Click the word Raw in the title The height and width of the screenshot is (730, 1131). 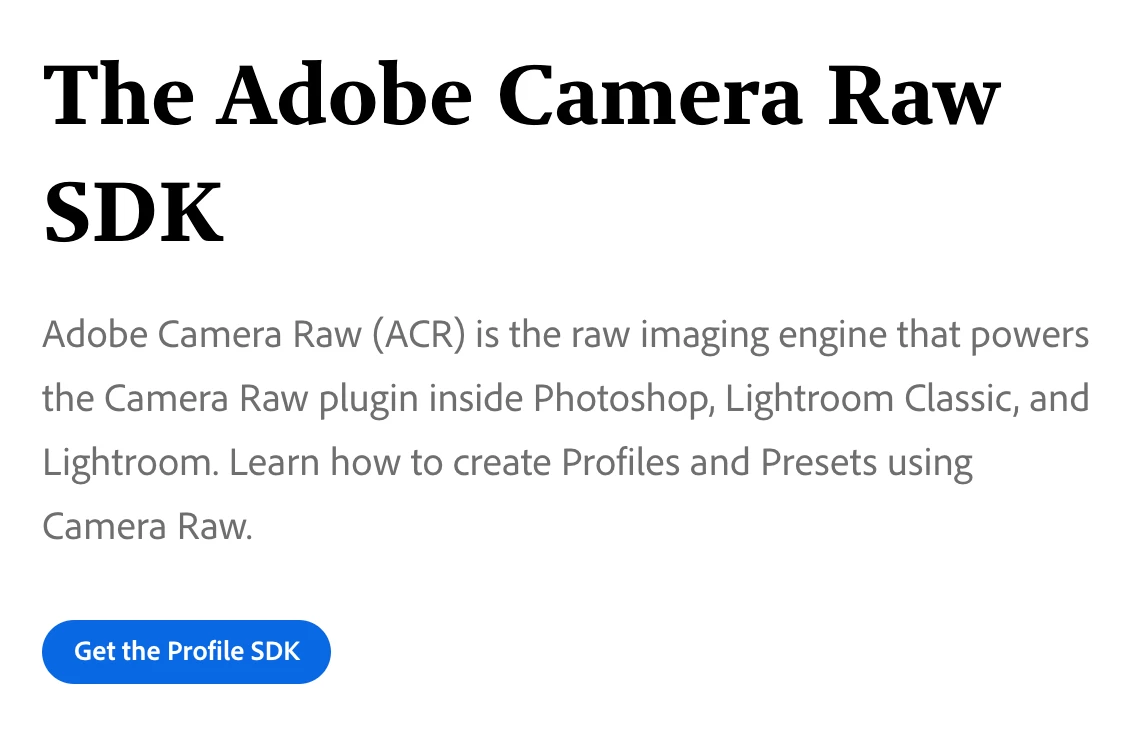point(914,94)
